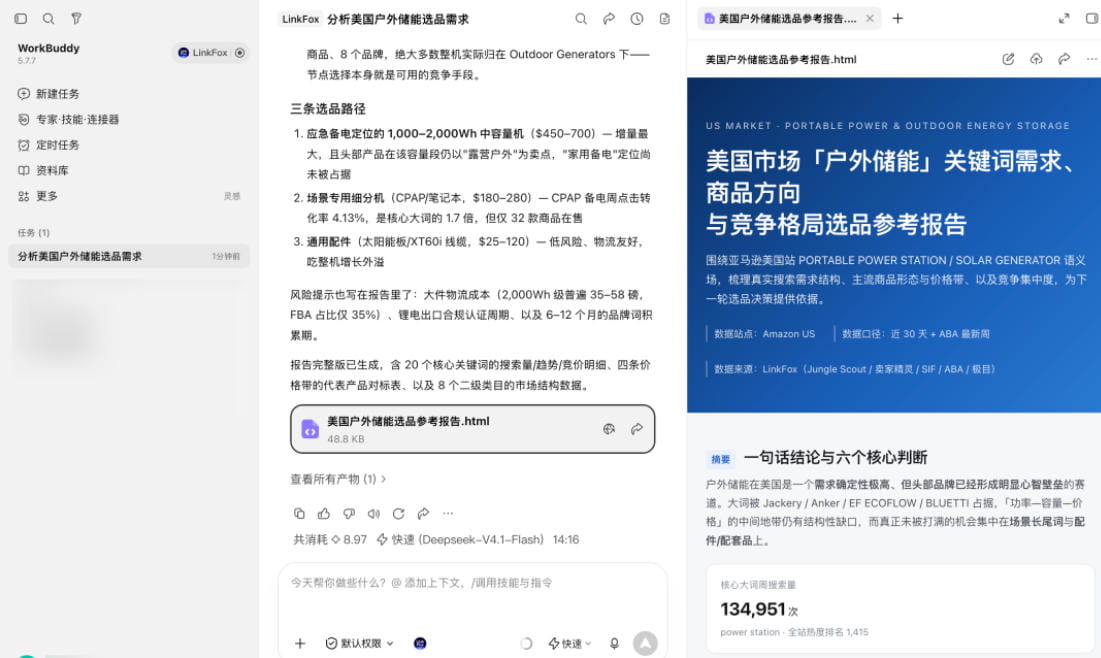Add an attachment using the plus icon
Screen dimensions: 1101x658
(300, 643)
